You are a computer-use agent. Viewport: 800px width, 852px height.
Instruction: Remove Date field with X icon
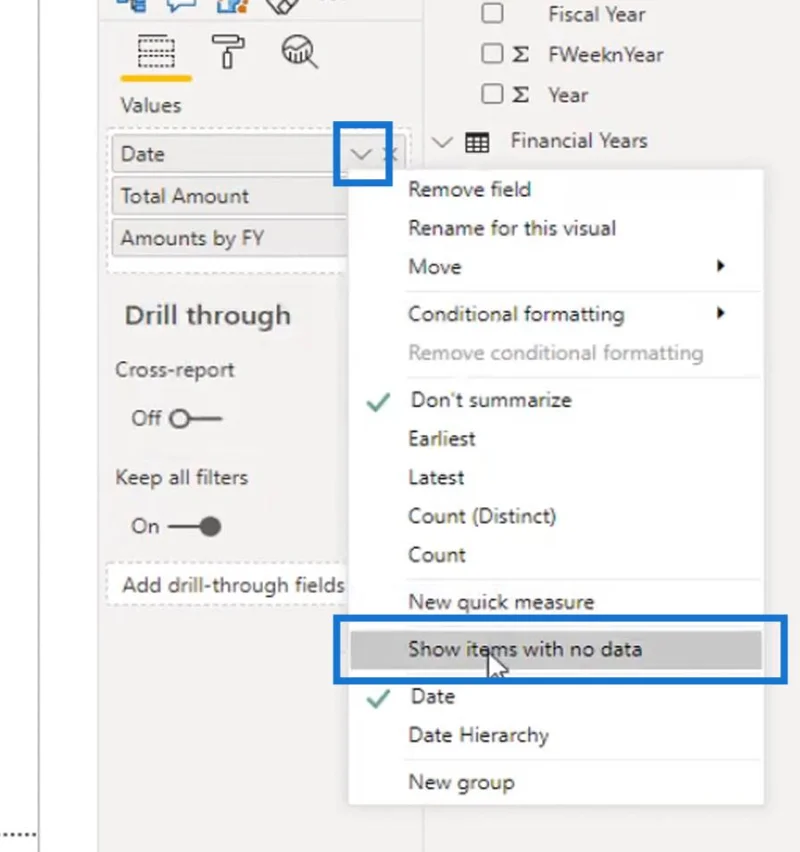(390, 154)
